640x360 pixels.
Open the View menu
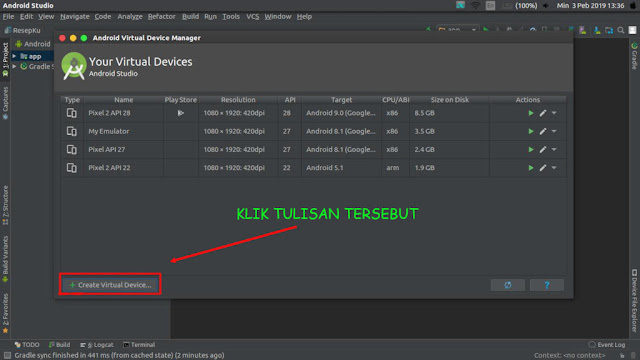46,16
